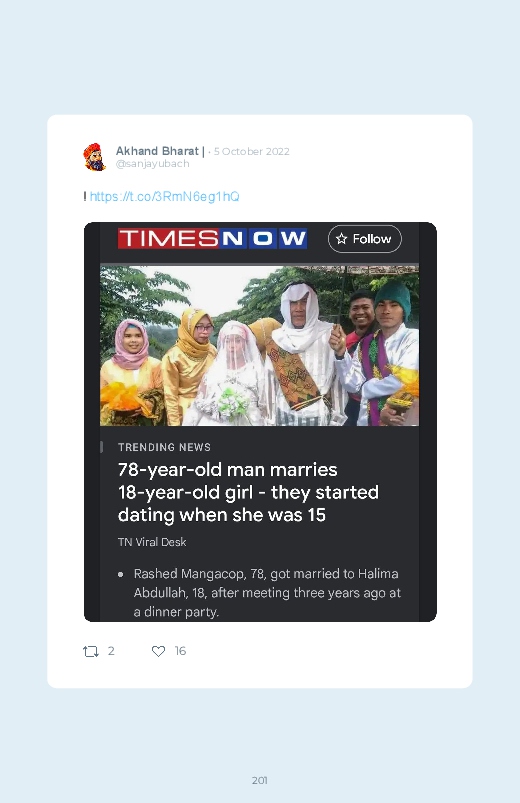The height and width of the screenshot is (803, 520).
Task: Open the 78-year-old man marries headline
Action: point(248,492)
